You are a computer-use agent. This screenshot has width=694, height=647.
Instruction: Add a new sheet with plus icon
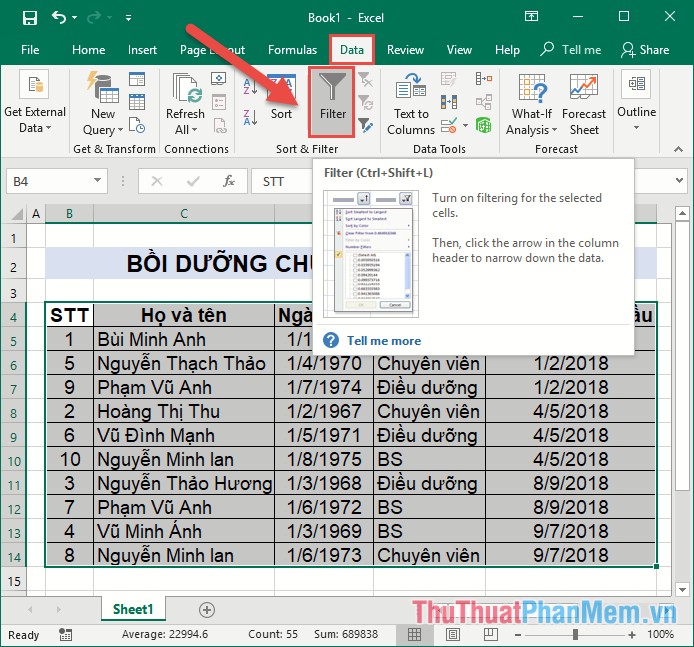click(x=207, y=610)
